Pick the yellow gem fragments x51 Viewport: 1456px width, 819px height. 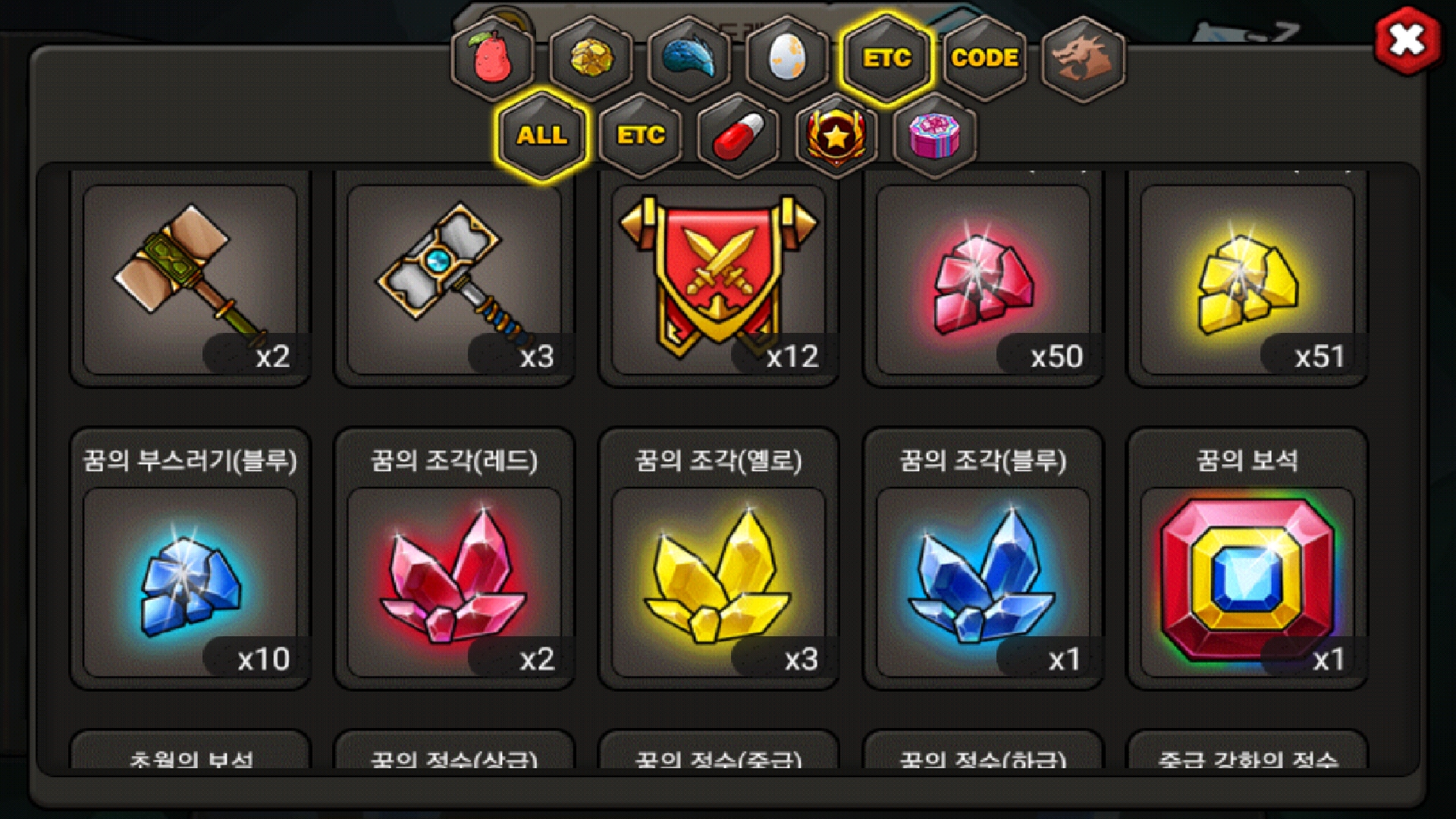1247,279
